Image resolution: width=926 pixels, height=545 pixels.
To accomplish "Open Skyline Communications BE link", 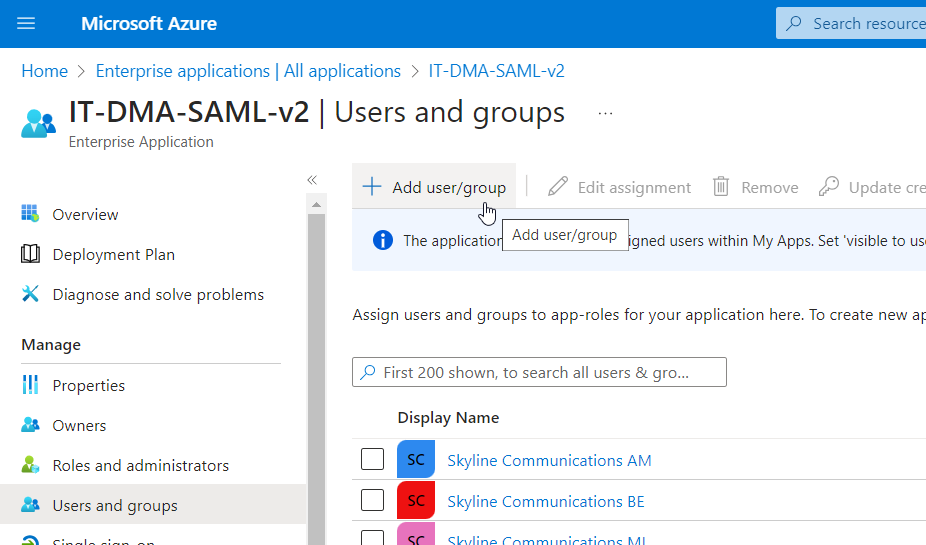I will coord(546,501).
